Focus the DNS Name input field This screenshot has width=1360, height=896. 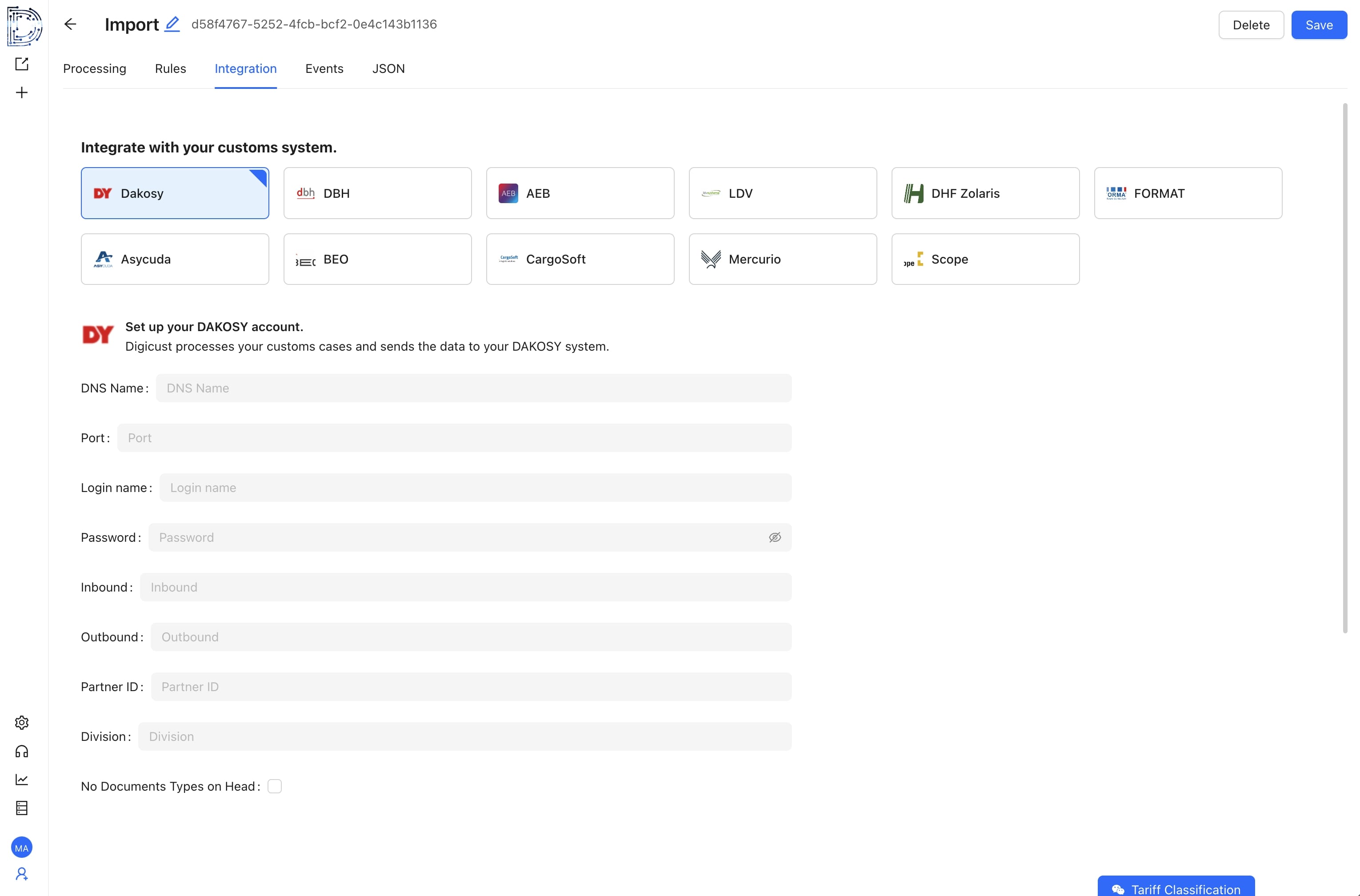tap(474, 388)
